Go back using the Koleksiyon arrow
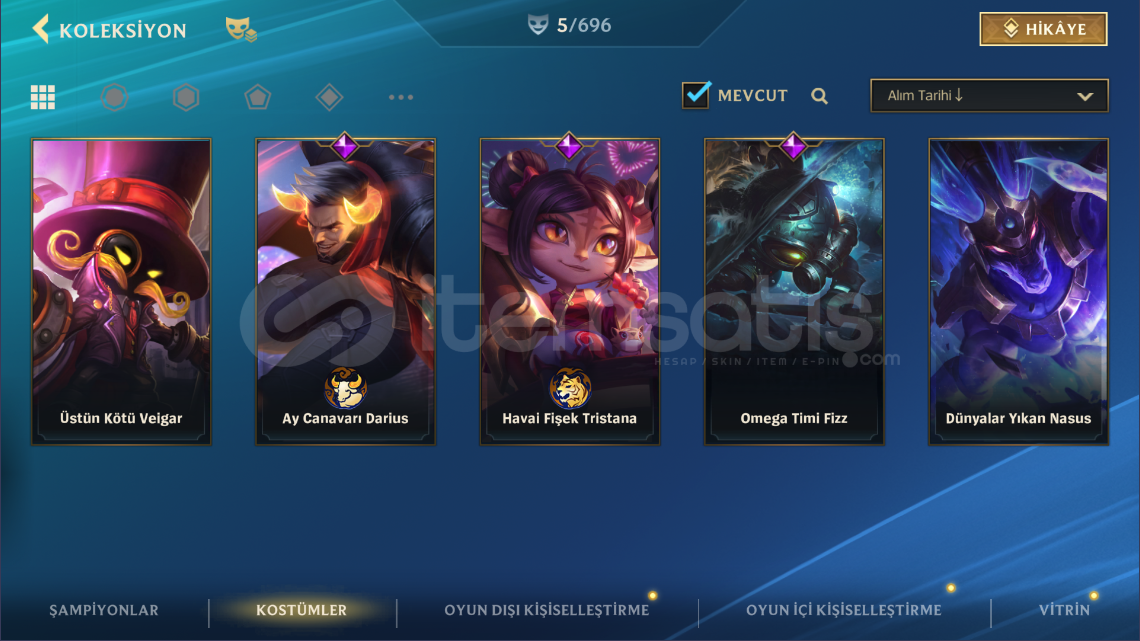 [41, 29]
